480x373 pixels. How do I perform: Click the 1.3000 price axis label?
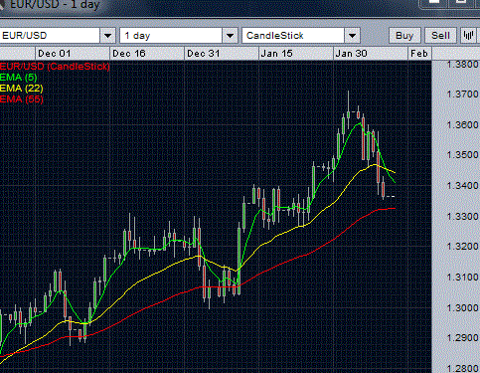point(463,307)
